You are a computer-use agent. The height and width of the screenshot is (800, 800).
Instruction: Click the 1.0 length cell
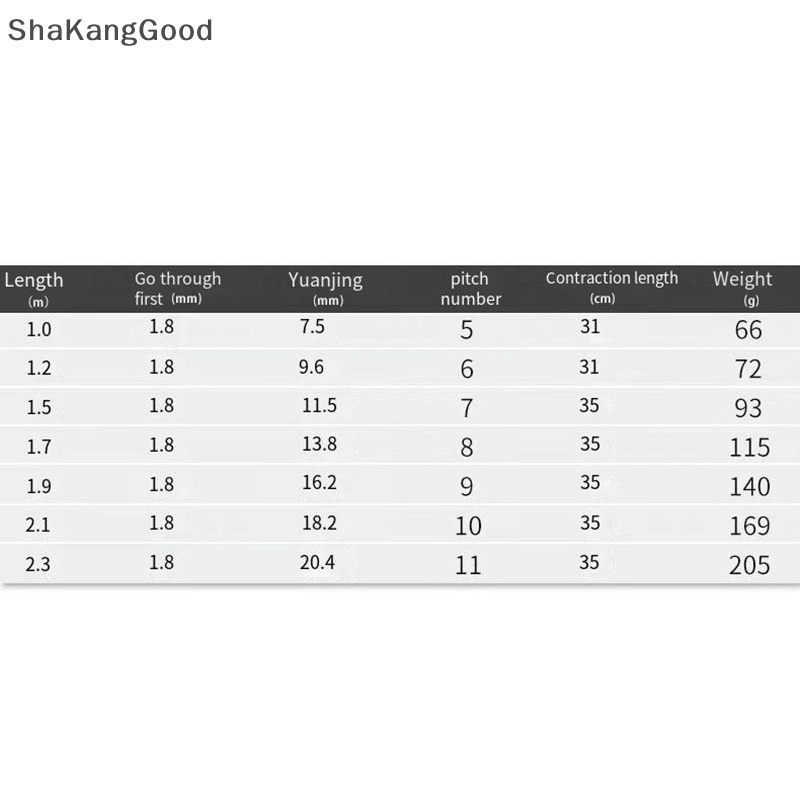[38, 329]
